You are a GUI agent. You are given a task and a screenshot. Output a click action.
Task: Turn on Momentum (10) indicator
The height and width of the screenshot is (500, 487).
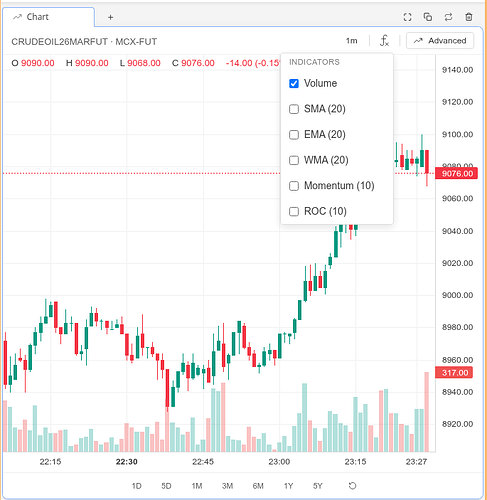pyautogui.click(x=294, y=186)
